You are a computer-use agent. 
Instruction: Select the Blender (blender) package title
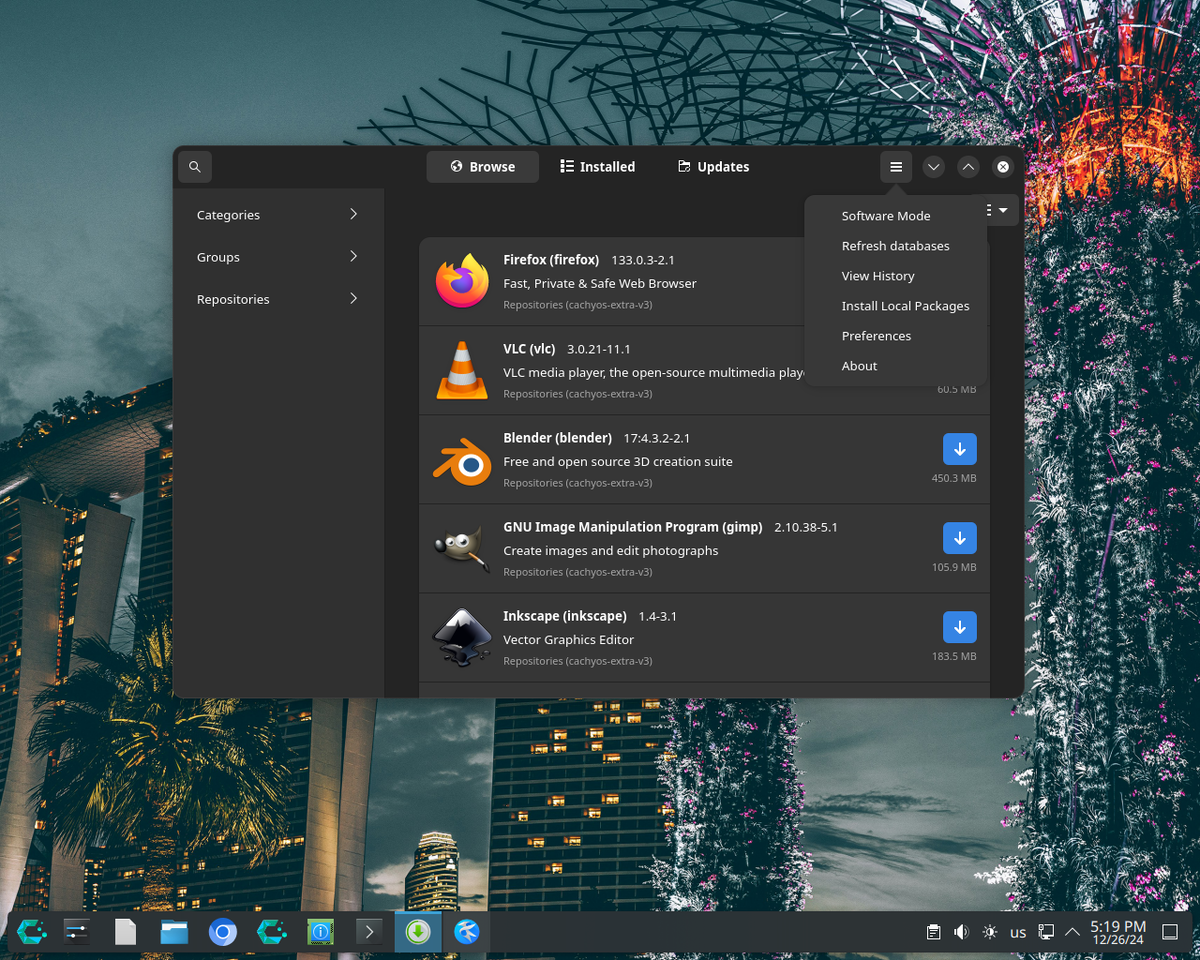557,438
